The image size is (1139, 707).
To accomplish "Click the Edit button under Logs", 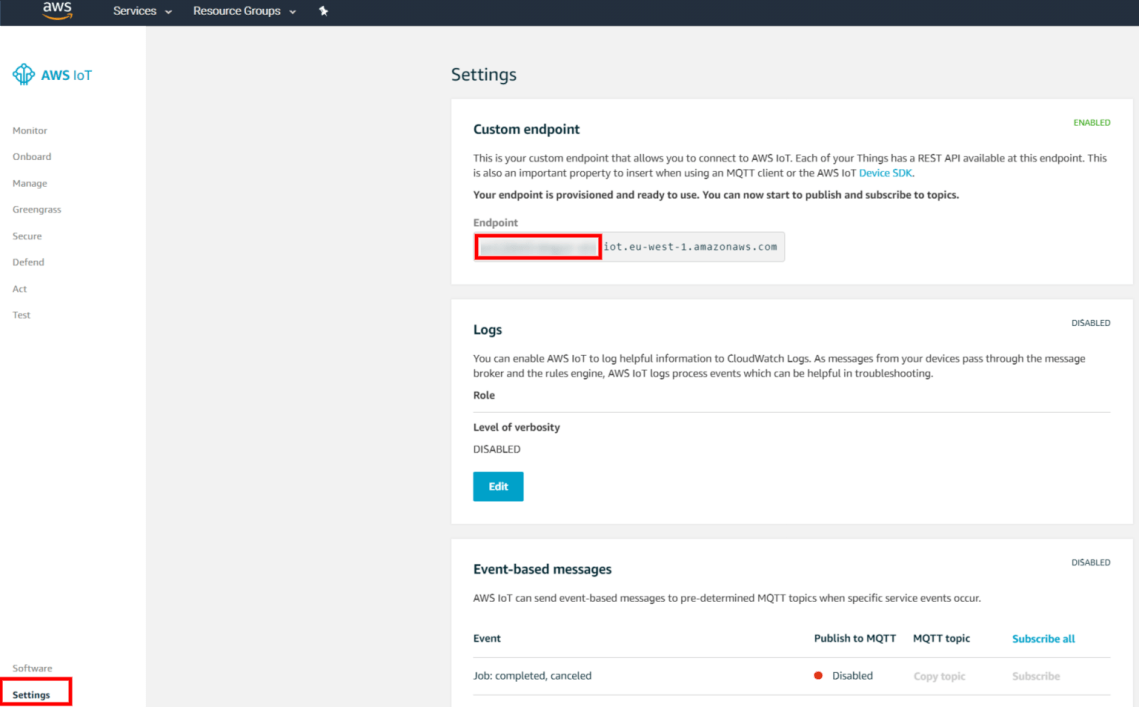I will point(498,487).
